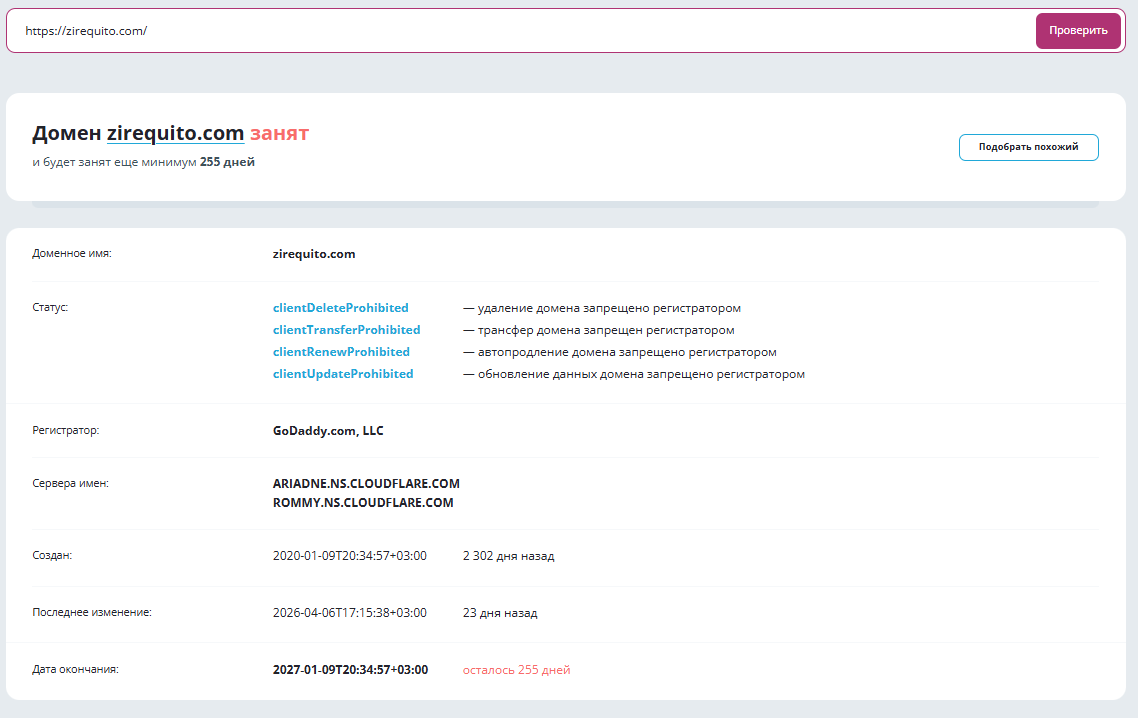Follow the clientTransferProhibited status link
Viewport: 1138px width, 718px height.
pos(346,330)
